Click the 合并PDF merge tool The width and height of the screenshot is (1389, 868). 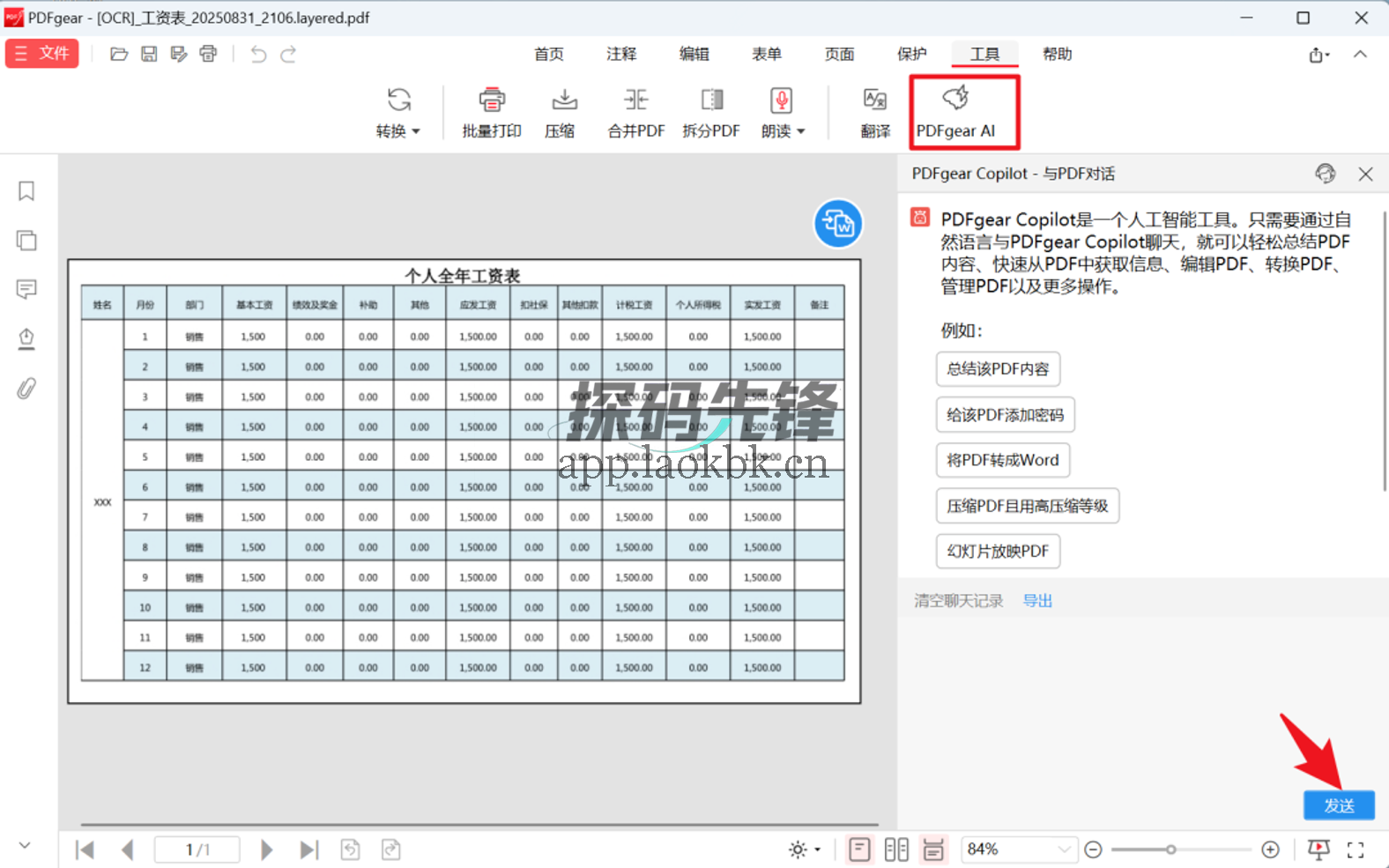pyautogui.click(x=636, y=113)
